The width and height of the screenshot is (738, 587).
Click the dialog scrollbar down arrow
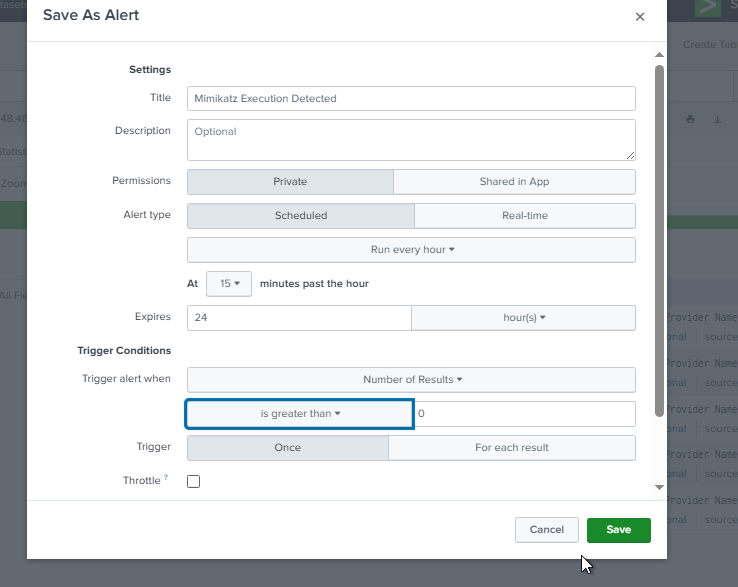pos(659,487)
